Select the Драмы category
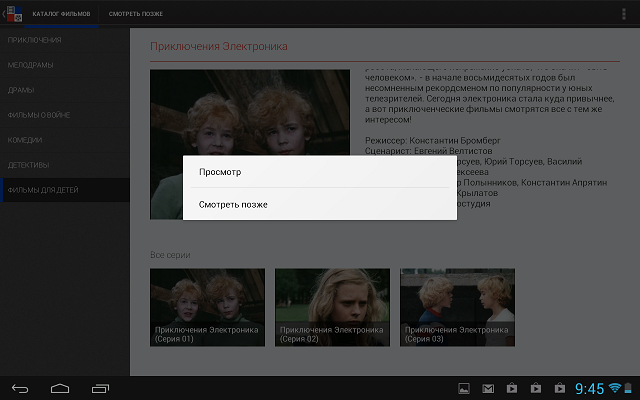This screenshot has height=400, width=640. [x=65, y=90]
